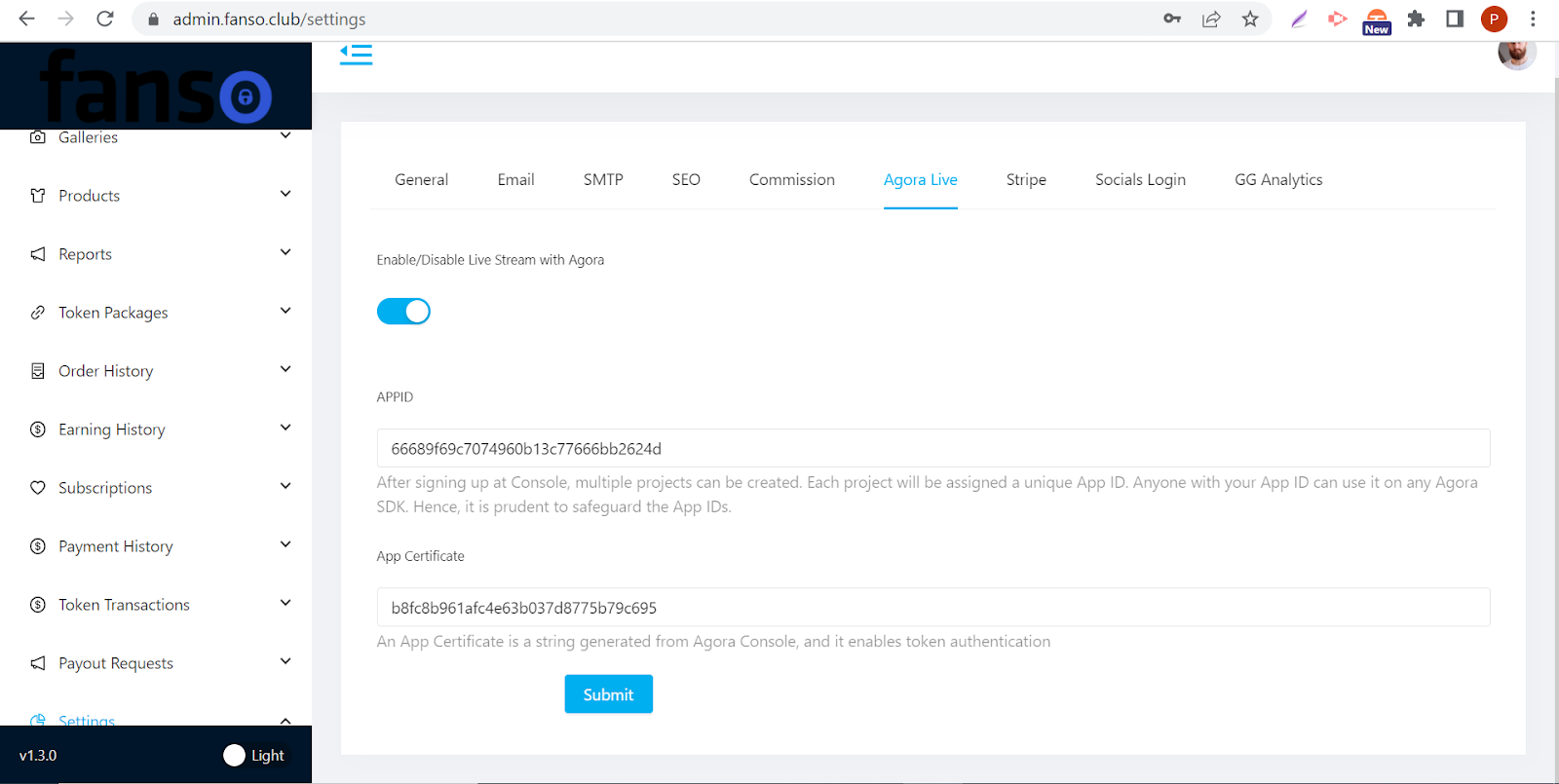Click the Payment History dollar icon

pyautogui.click(x=38, y=546)
